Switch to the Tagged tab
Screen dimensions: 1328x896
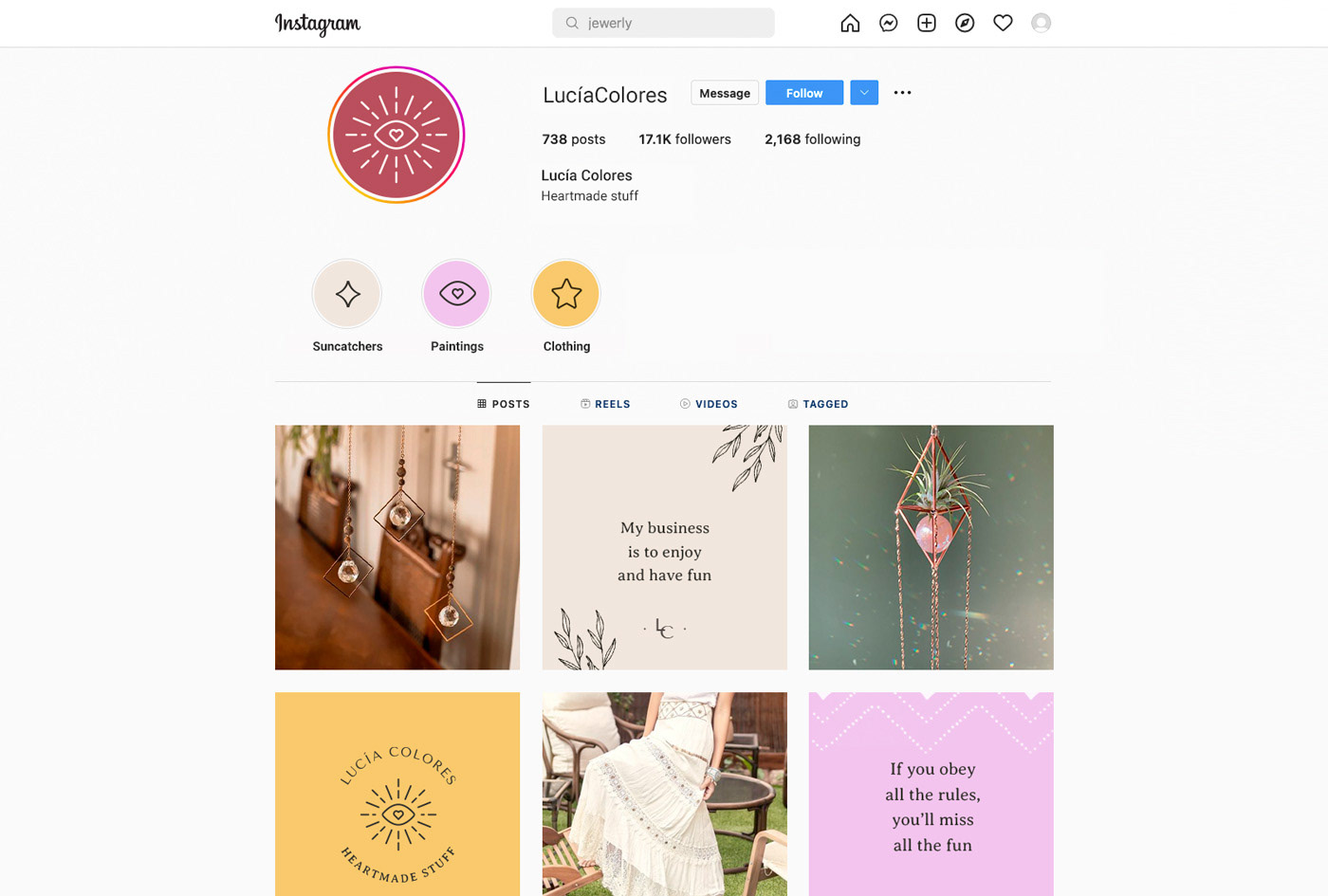pos(818,404)
